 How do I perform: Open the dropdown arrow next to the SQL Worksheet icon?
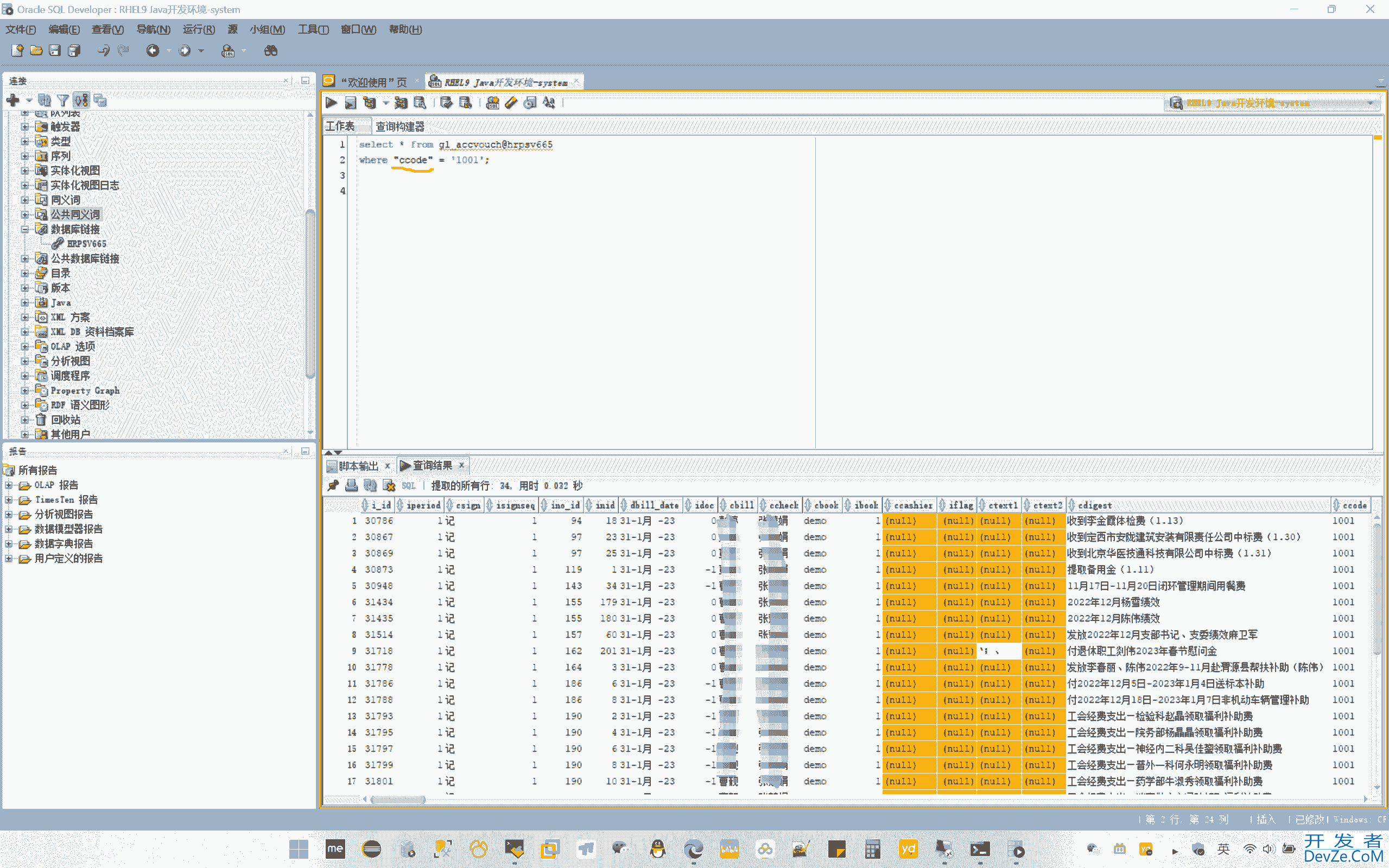pyautogui.click(x=243, y=50)
